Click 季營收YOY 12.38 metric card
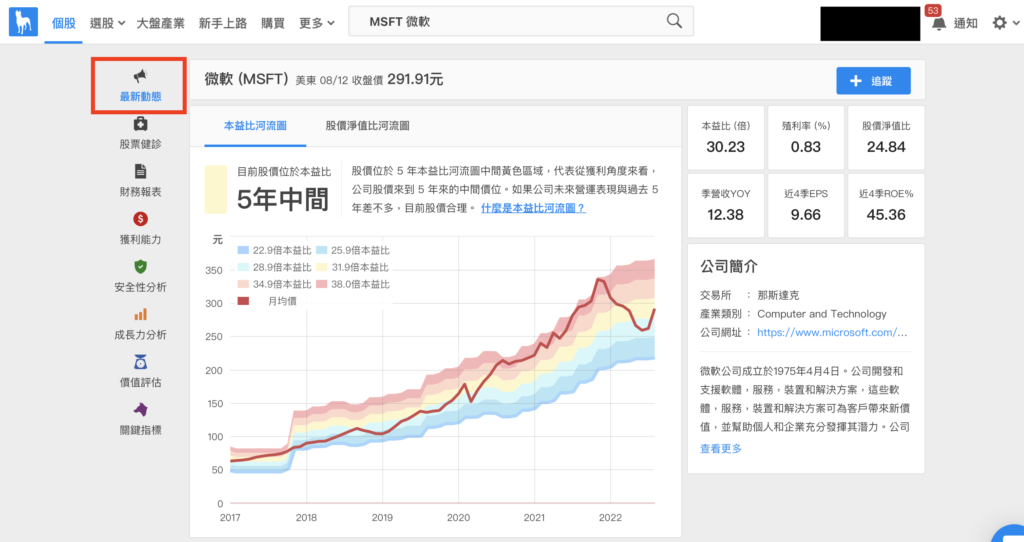The image size is (1024, 542). coord(726,205)
